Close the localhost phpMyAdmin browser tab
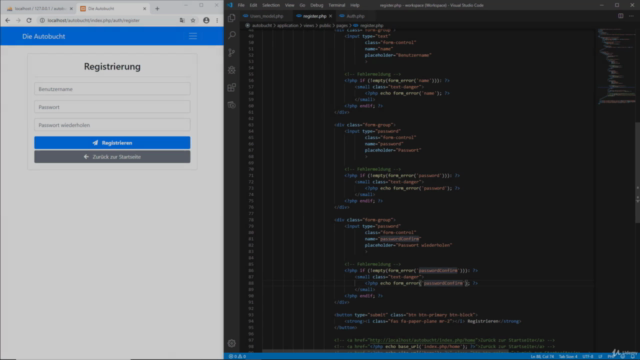Image resolution: width=640 pixels, height=360 pixels. 71,9
